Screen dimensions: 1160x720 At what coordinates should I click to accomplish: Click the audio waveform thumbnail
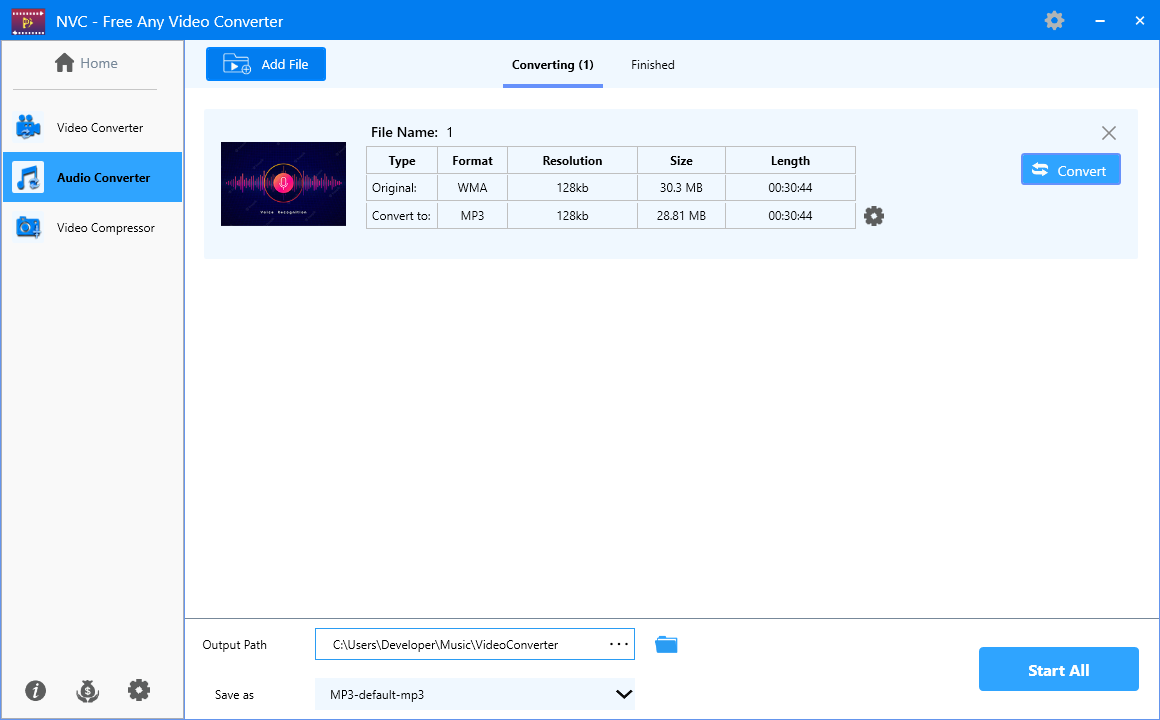click(283, 184)
